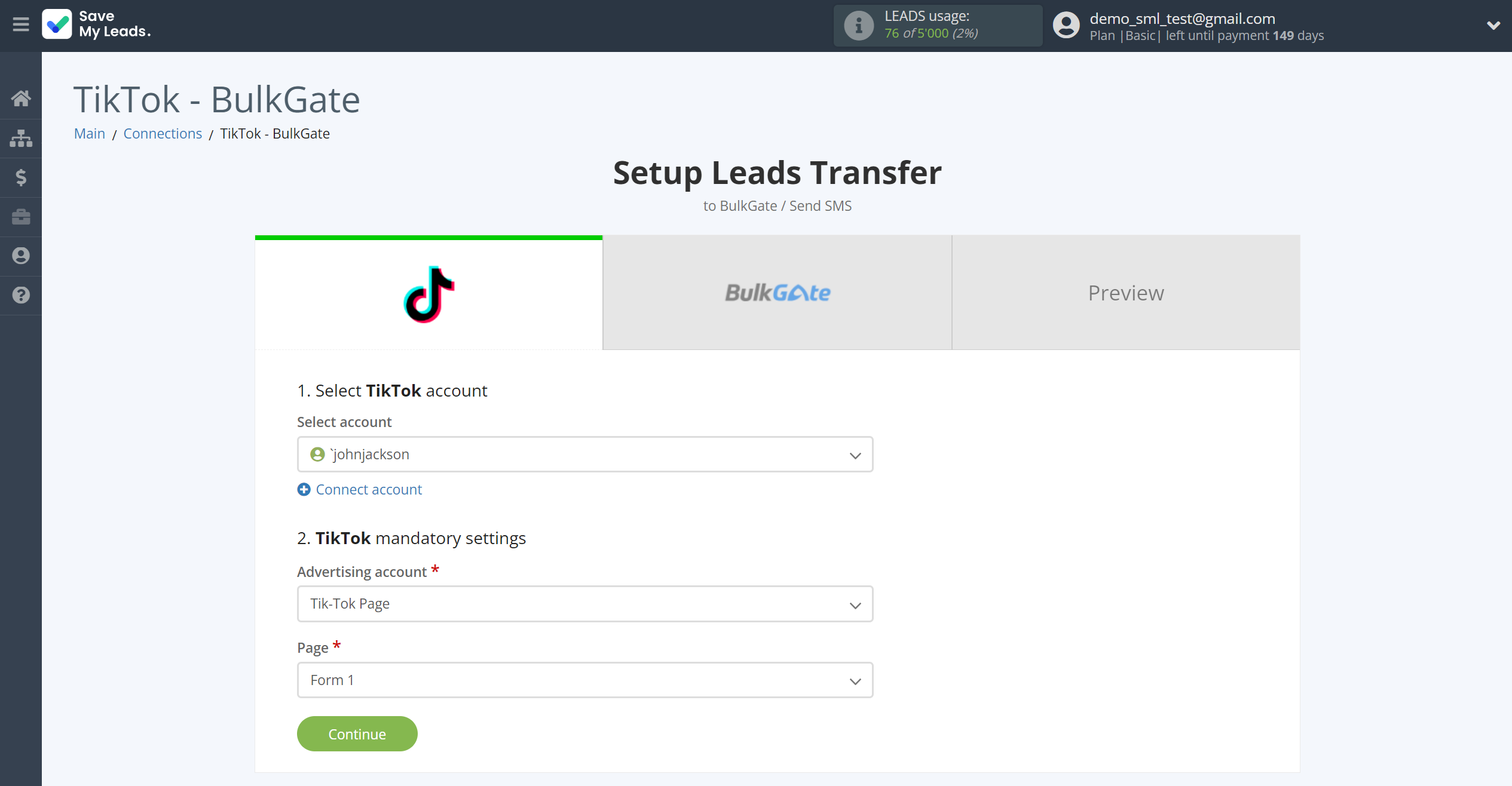Click the Save My Leads logo icon

56,23
